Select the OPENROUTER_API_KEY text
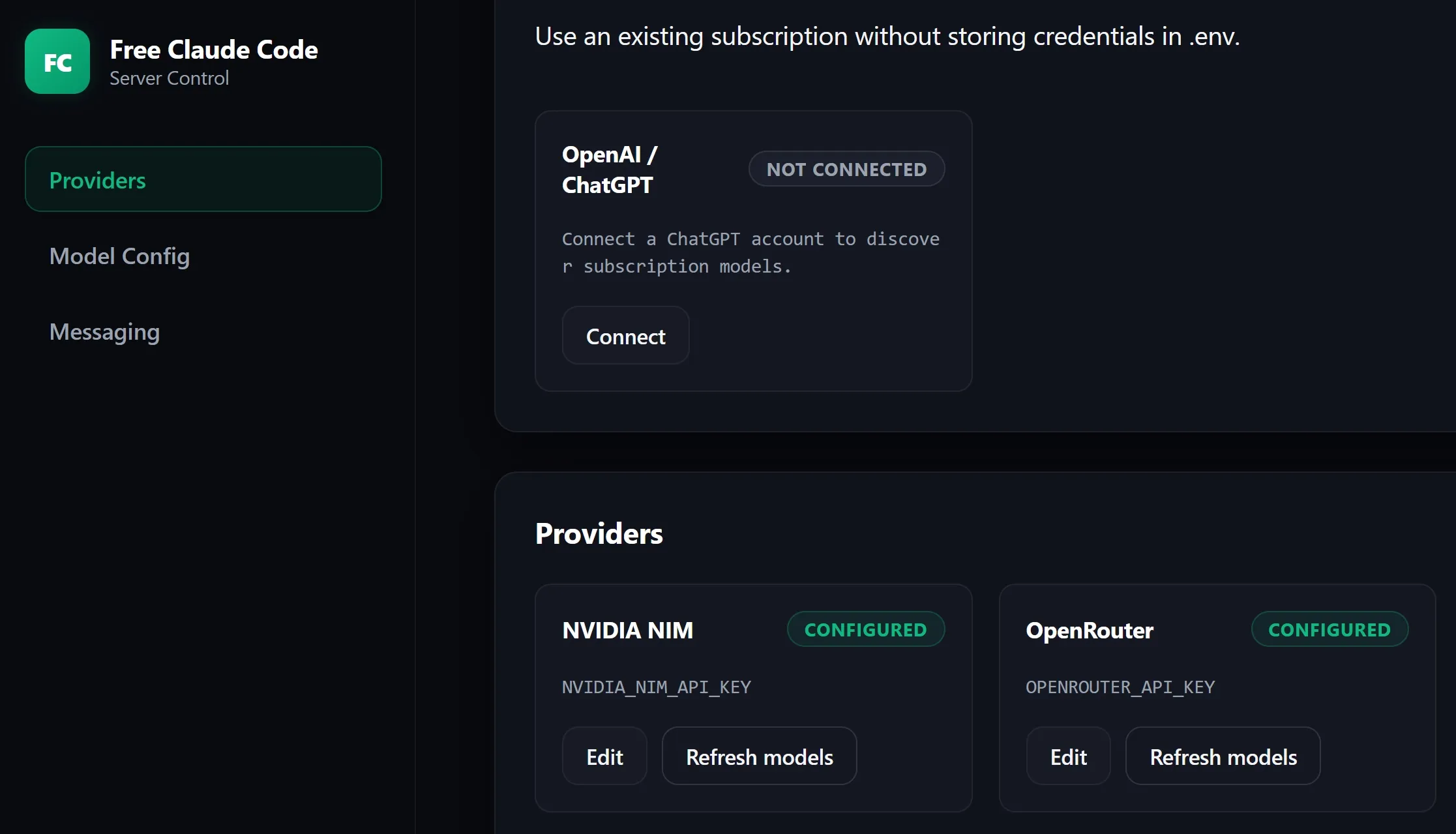This screenshot has height=834, width=1456. [1120, 687]
